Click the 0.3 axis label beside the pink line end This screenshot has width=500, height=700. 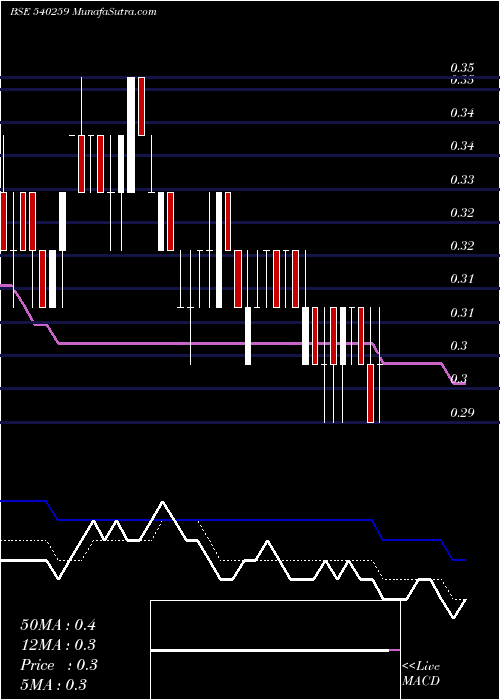click(459, 379)
